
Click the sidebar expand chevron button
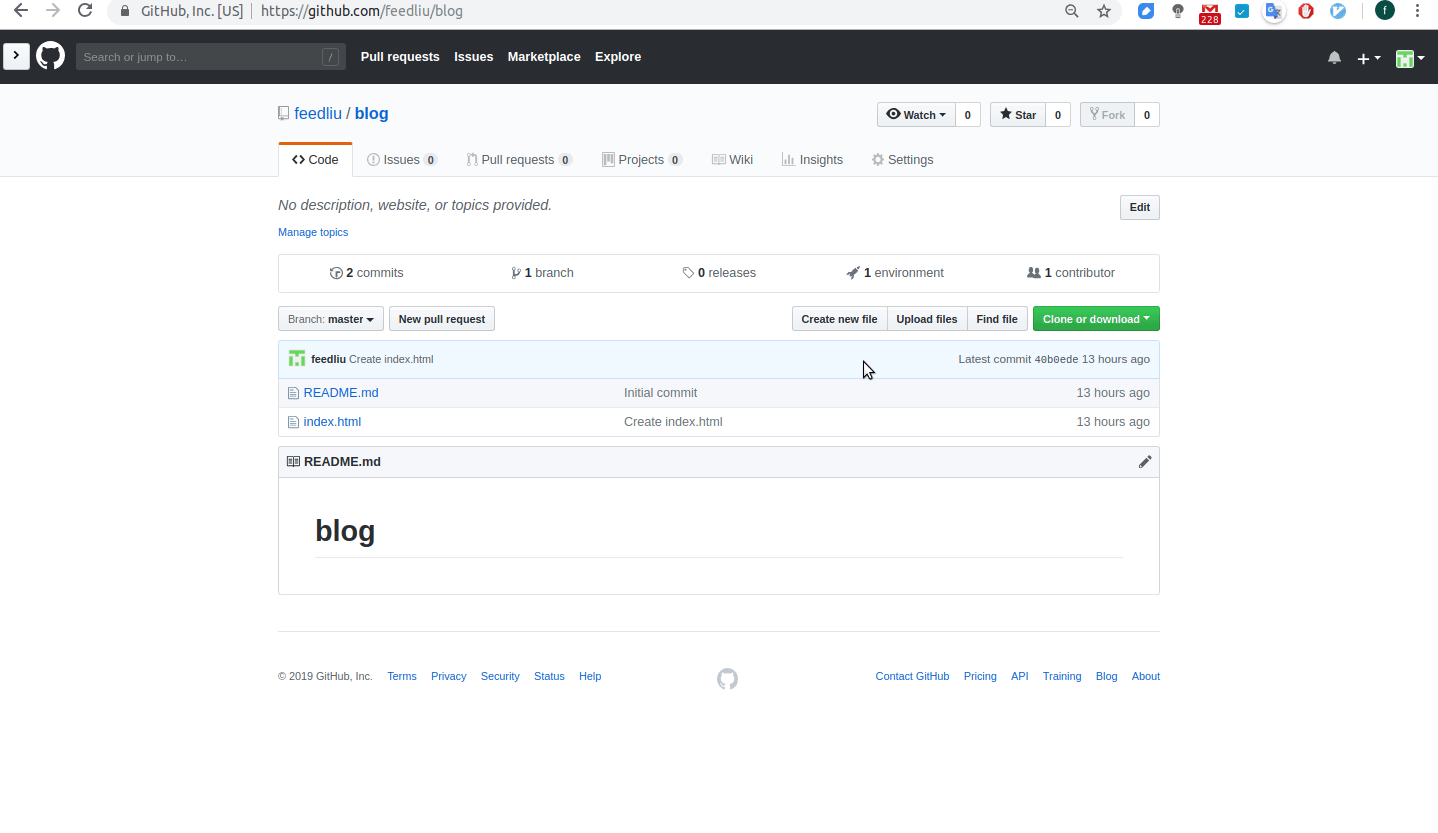(x=16, y=56)
